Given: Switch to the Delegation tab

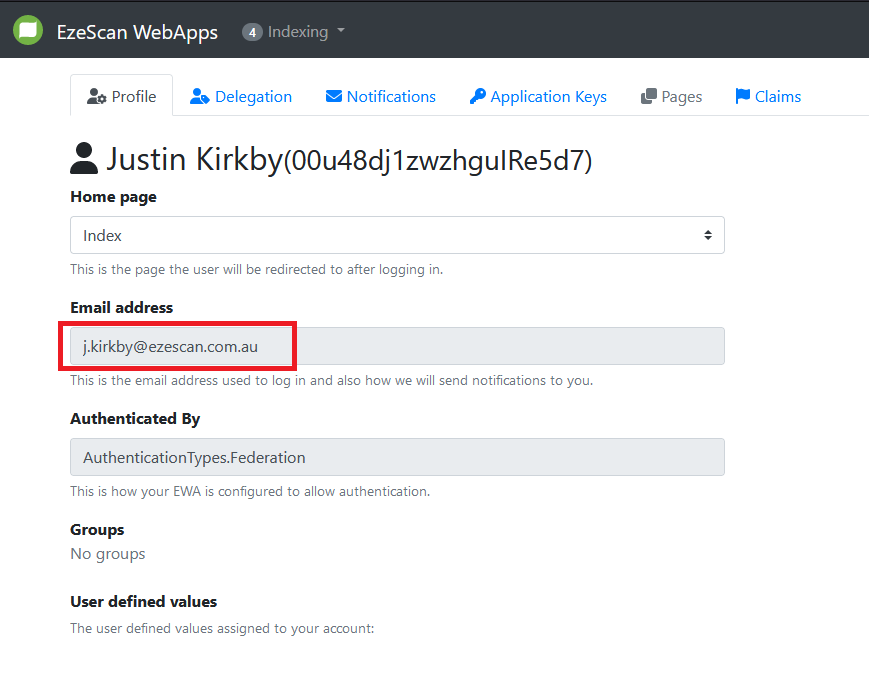Looking at the screenshot, I should [x=253, y=97].
